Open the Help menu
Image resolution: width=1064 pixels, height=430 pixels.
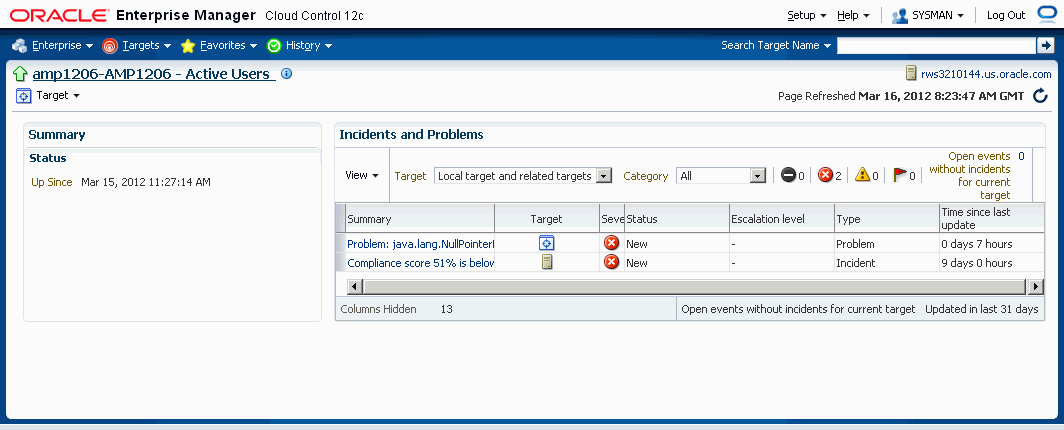coord(854,15)
